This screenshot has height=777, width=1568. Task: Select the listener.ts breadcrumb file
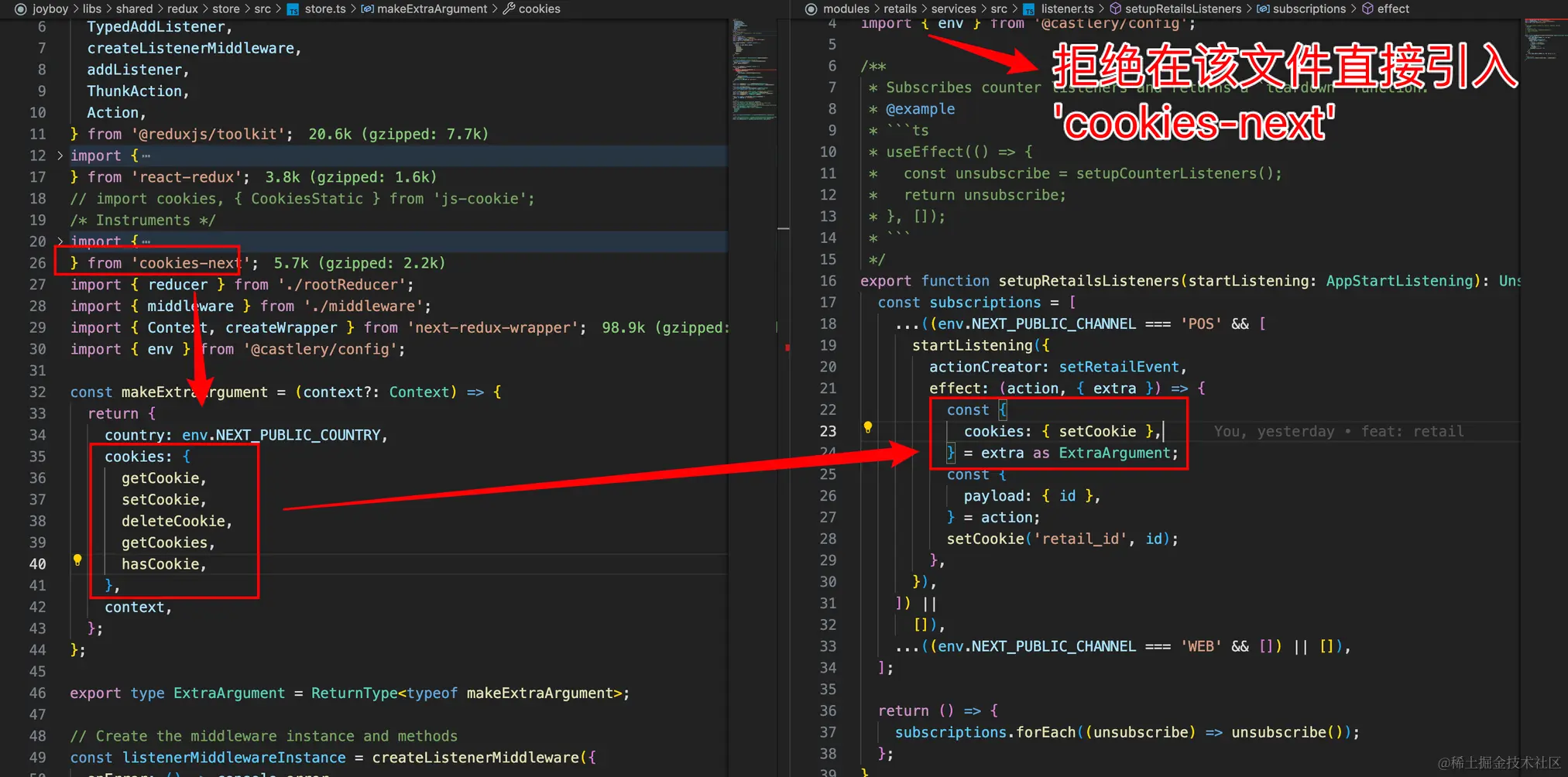(1067, 9)
